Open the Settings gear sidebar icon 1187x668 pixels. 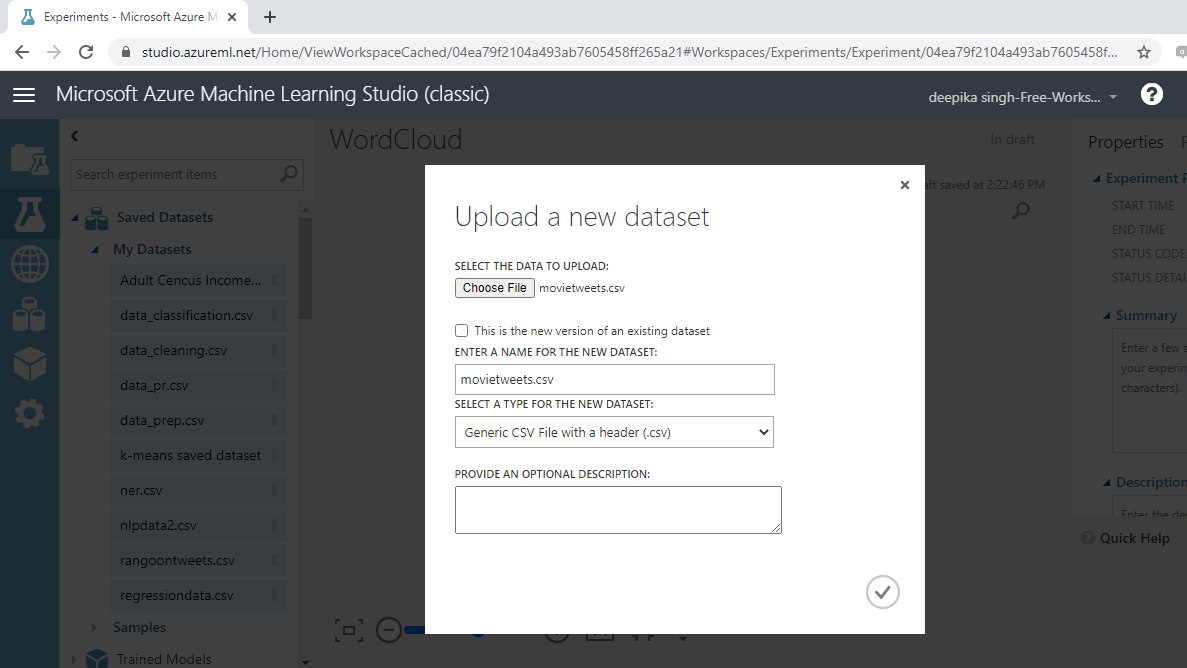pyautogui.click(x=30, y=414)
